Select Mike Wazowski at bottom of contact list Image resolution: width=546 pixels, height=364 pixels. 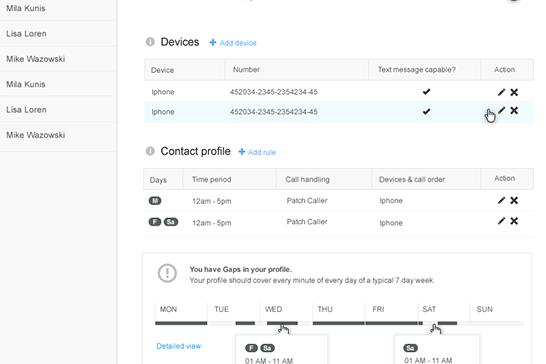(x=36, y=135)
